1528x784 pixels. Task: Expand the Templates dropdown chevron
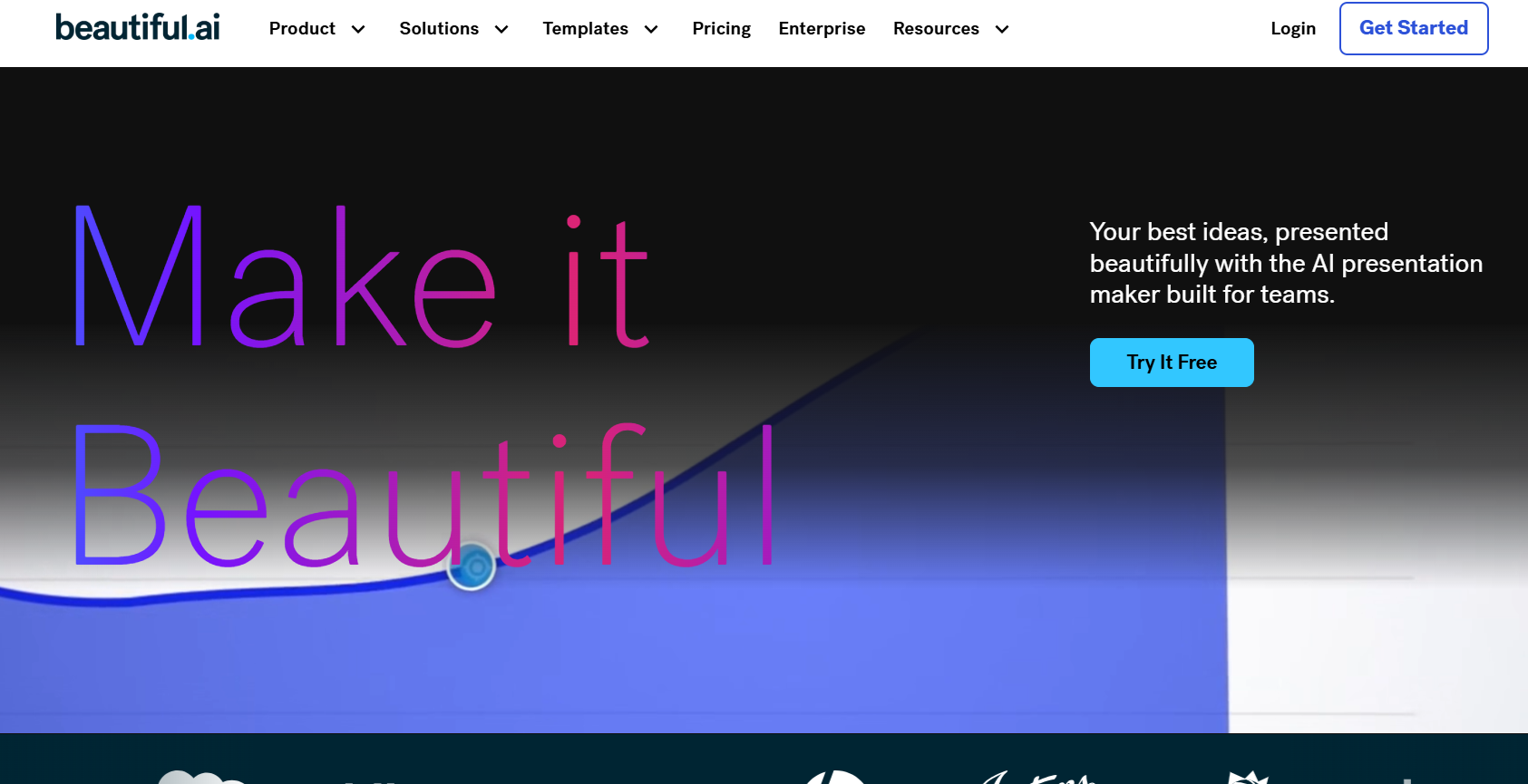651,30
